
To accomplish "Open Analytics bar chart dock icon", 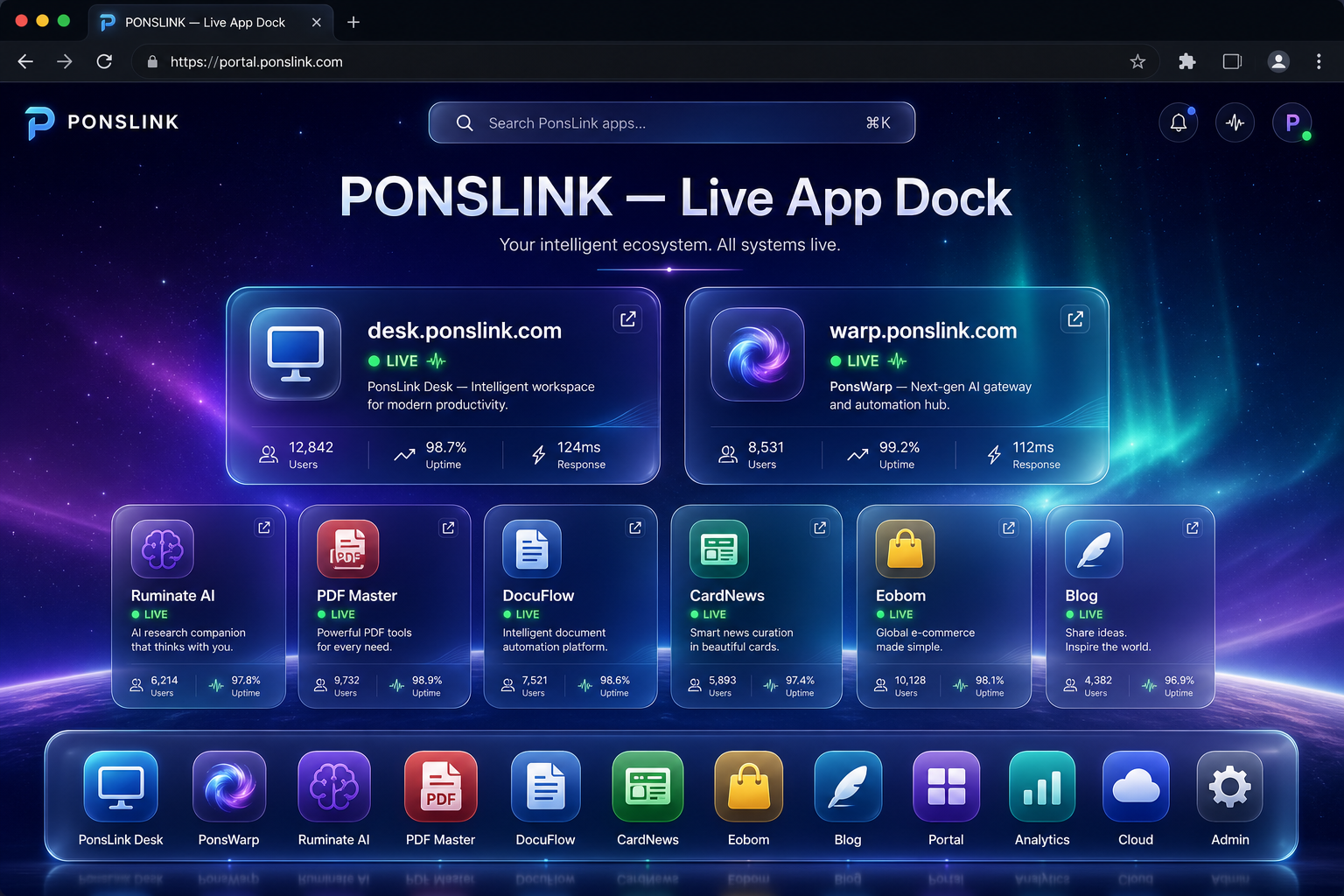I will coord(1041,786).
